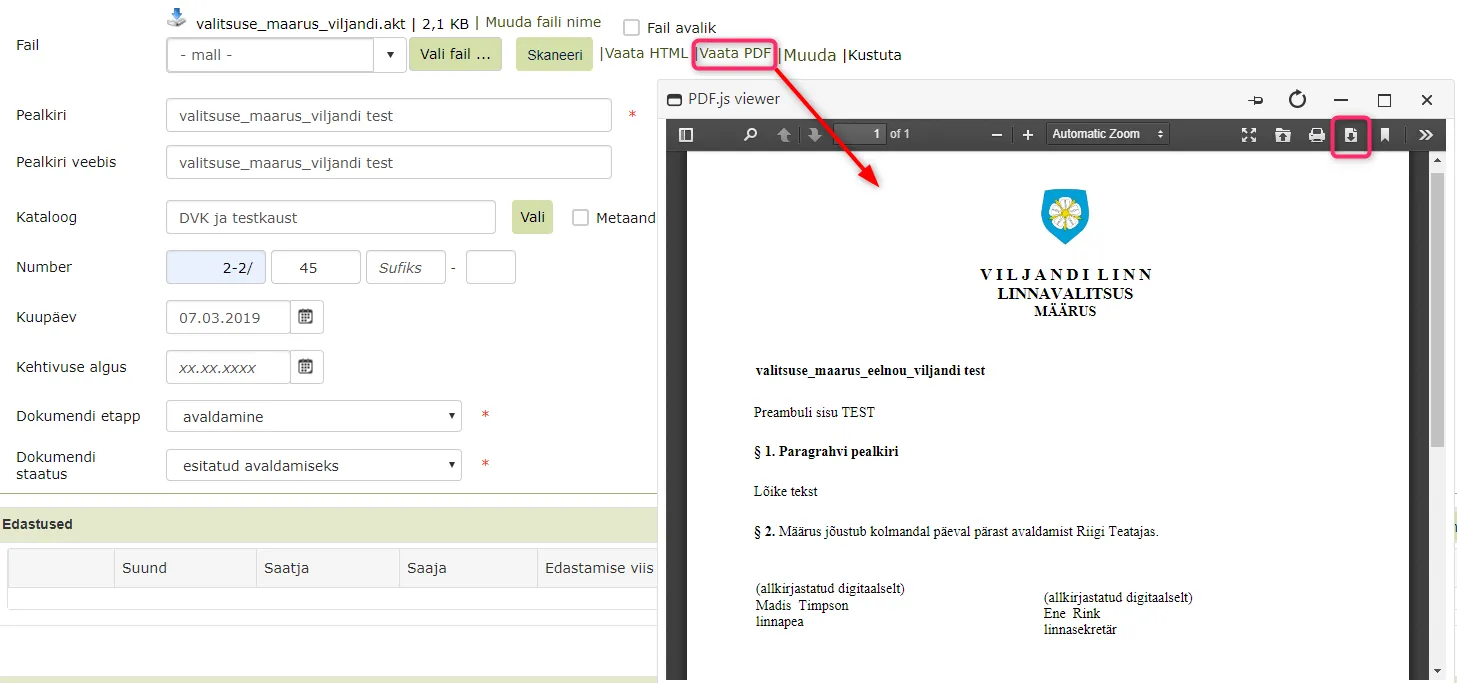This screenshot has width=1457, height=683.
Task: Click the PDF viewer vertical scrollbar thumb
Action: 1438,309
